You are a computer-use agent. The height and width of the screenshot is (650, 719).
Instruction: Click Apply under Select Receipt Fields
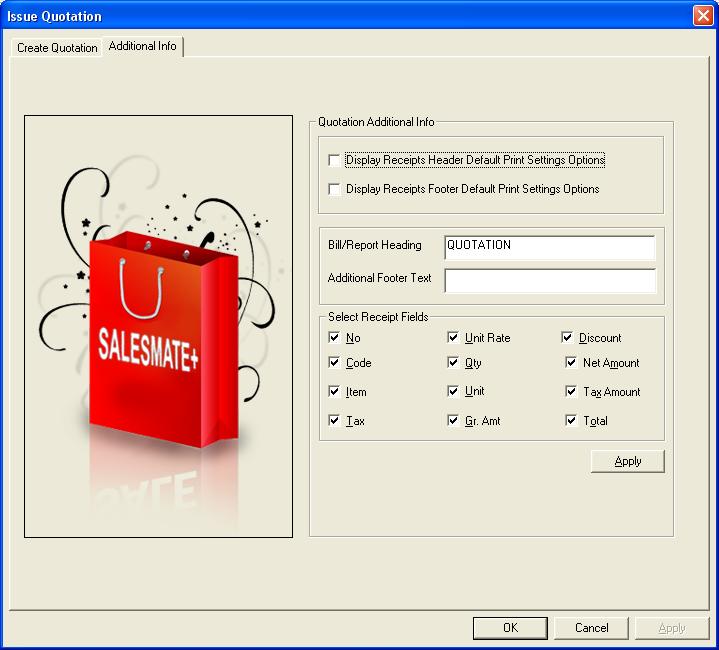point(628,461)
